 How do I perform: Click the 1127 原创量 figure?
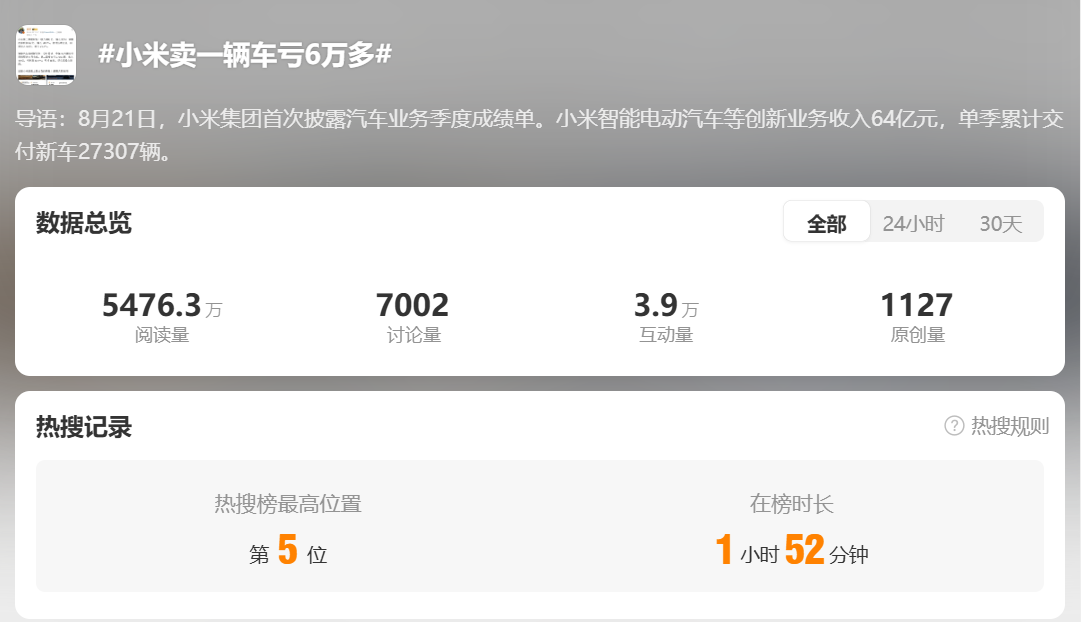point(917,305)
